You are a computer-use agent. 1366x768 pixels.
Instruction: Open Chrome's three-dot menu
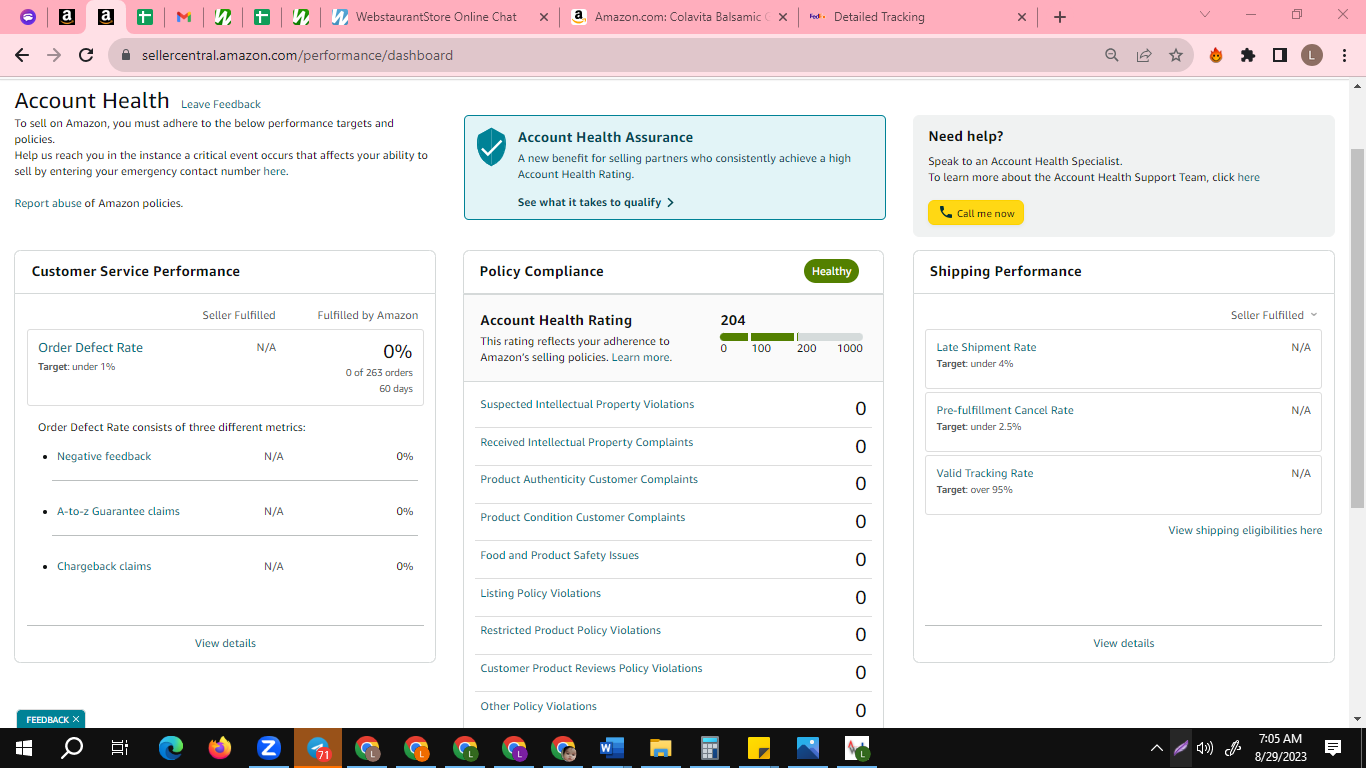click(1343, 55)
